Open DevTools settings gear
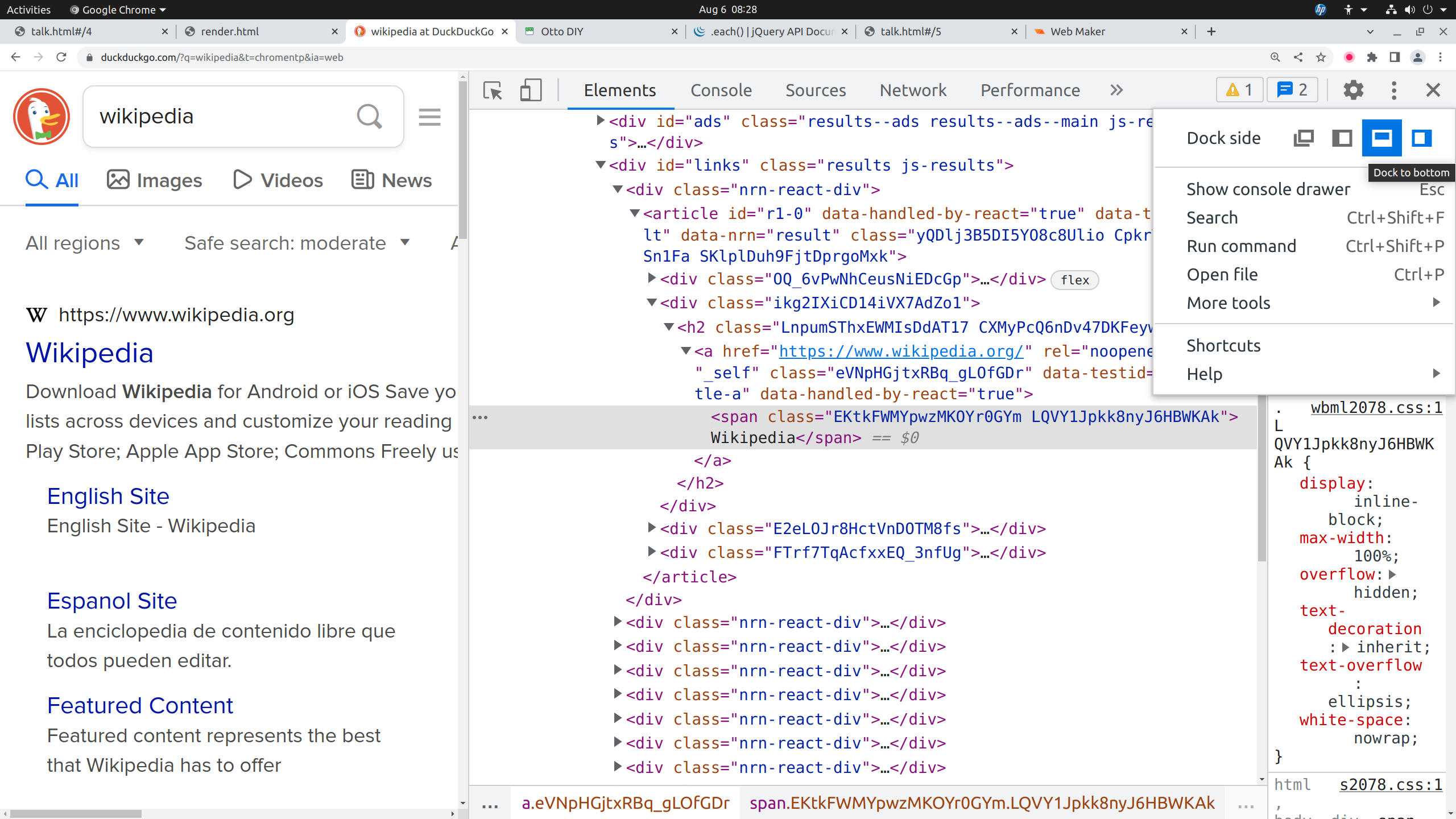 [x=1353, y=90]
